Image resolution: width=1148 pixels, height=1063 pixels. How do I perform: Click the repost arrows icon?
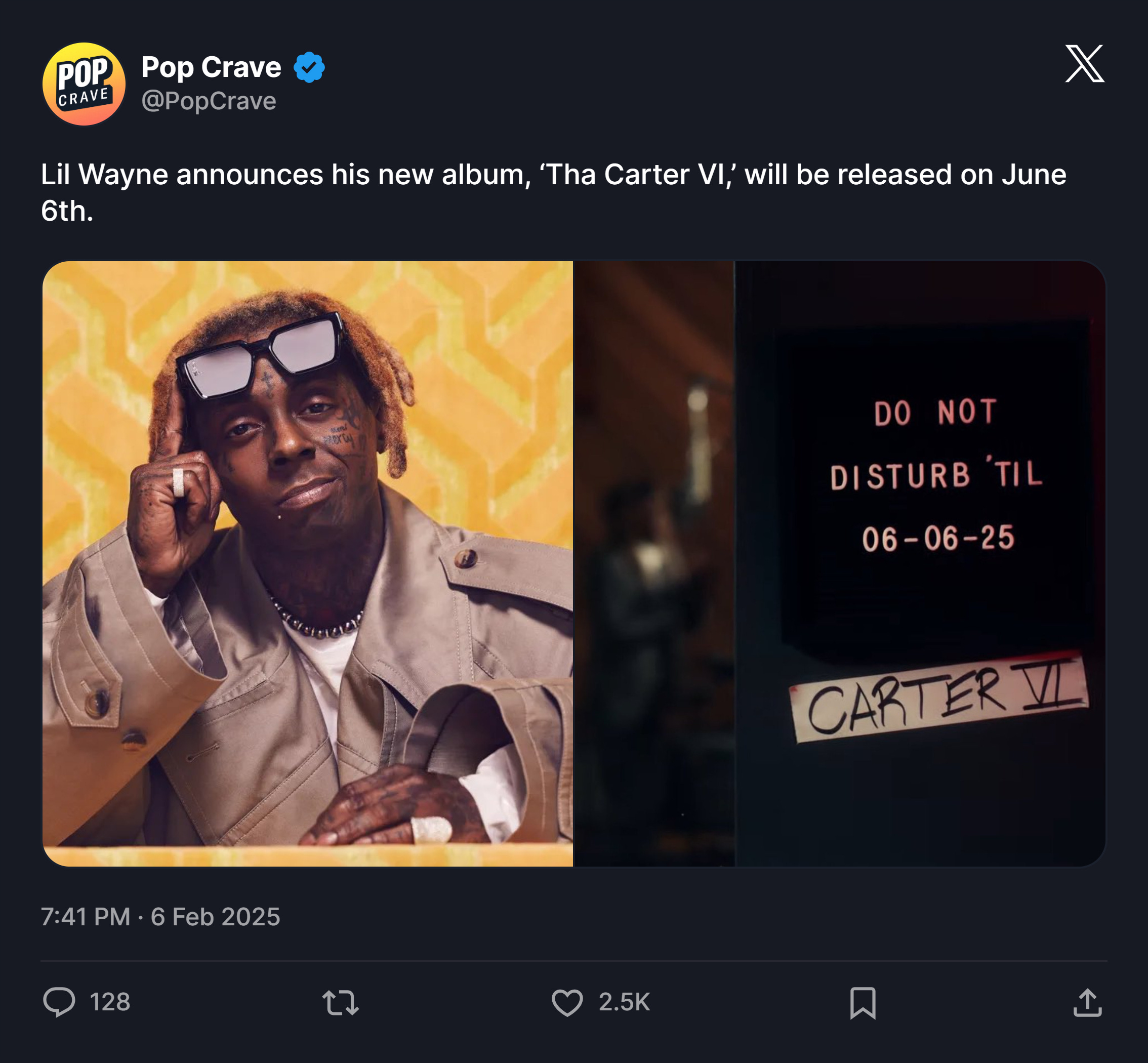click(341, 1003)
